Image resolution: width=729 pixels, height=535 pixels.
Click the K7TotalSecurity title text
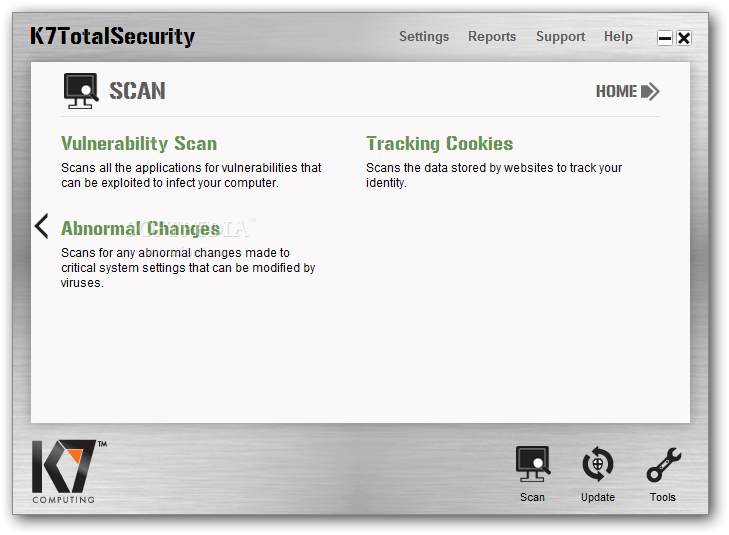(x=113, y=36)
